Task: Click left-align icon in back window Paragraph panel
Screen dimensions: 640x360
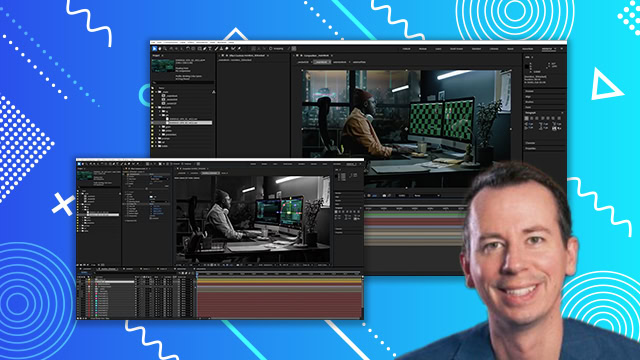Action: point(527,118)
